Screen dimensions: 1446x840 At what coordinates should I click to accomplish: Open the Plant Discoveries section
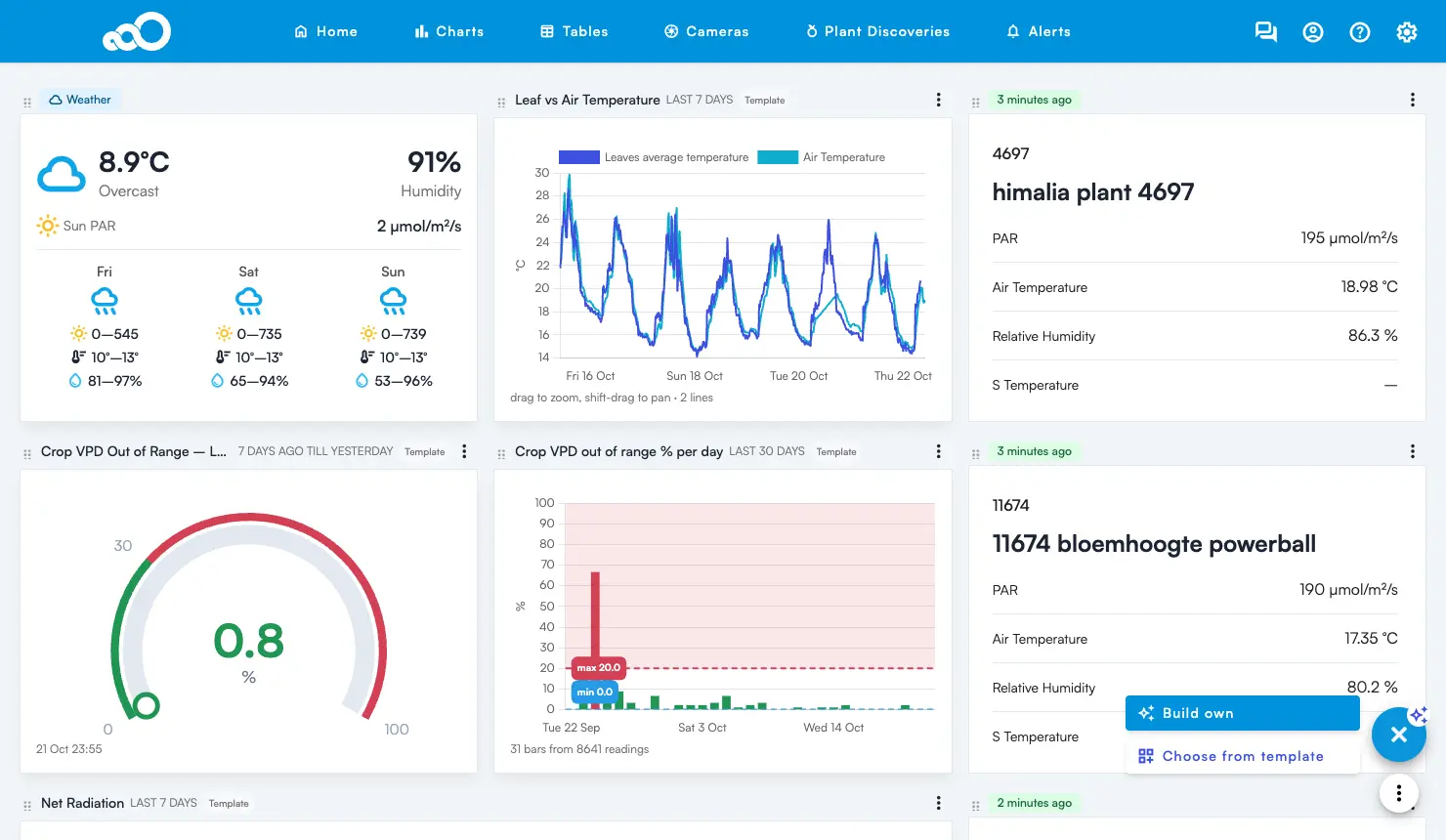pos(877,31)
